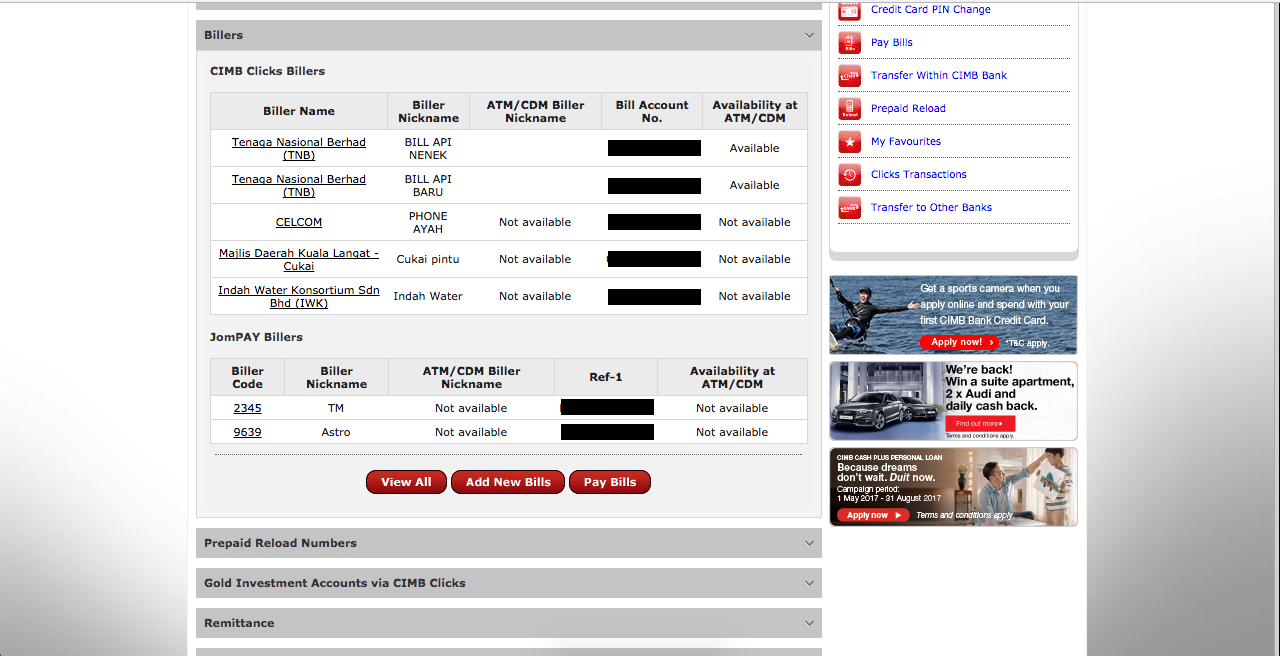Click the Bill Account No. column header
The image size is (1280, 656).
(x=652, y=111)
